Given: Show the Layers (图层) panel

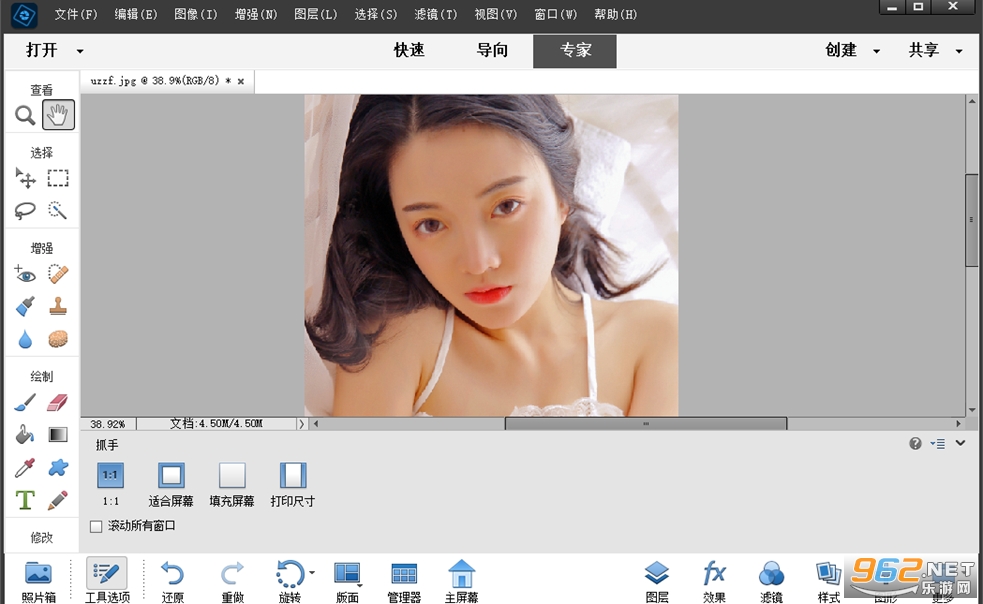Looking at the screenshot, I should 657,581.
